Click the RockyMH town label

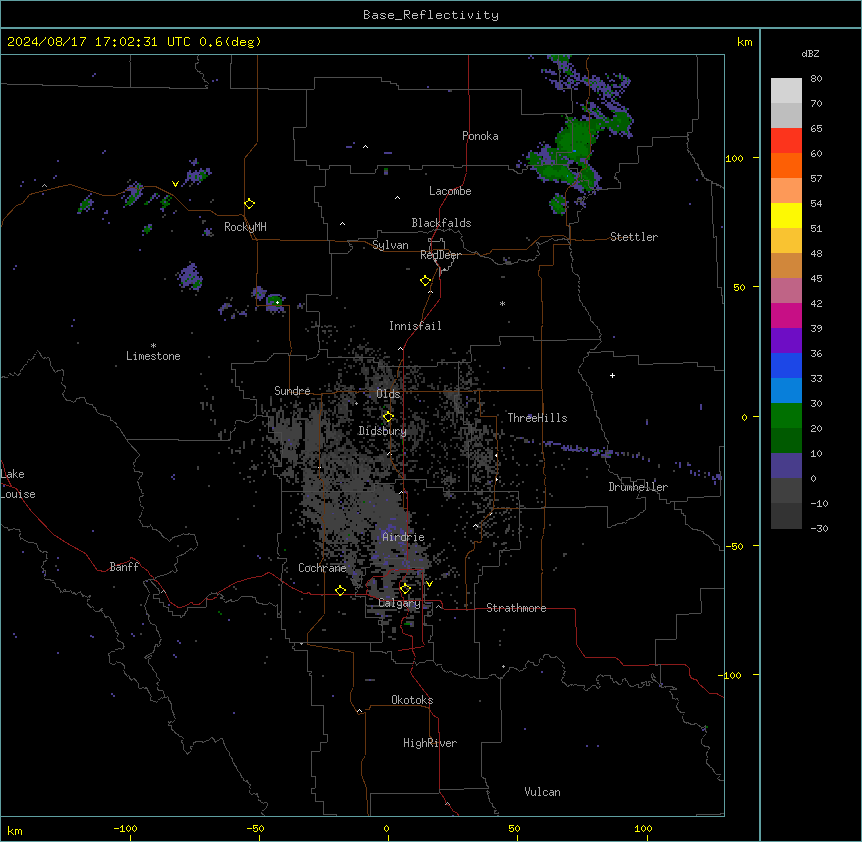coord(245,227)
